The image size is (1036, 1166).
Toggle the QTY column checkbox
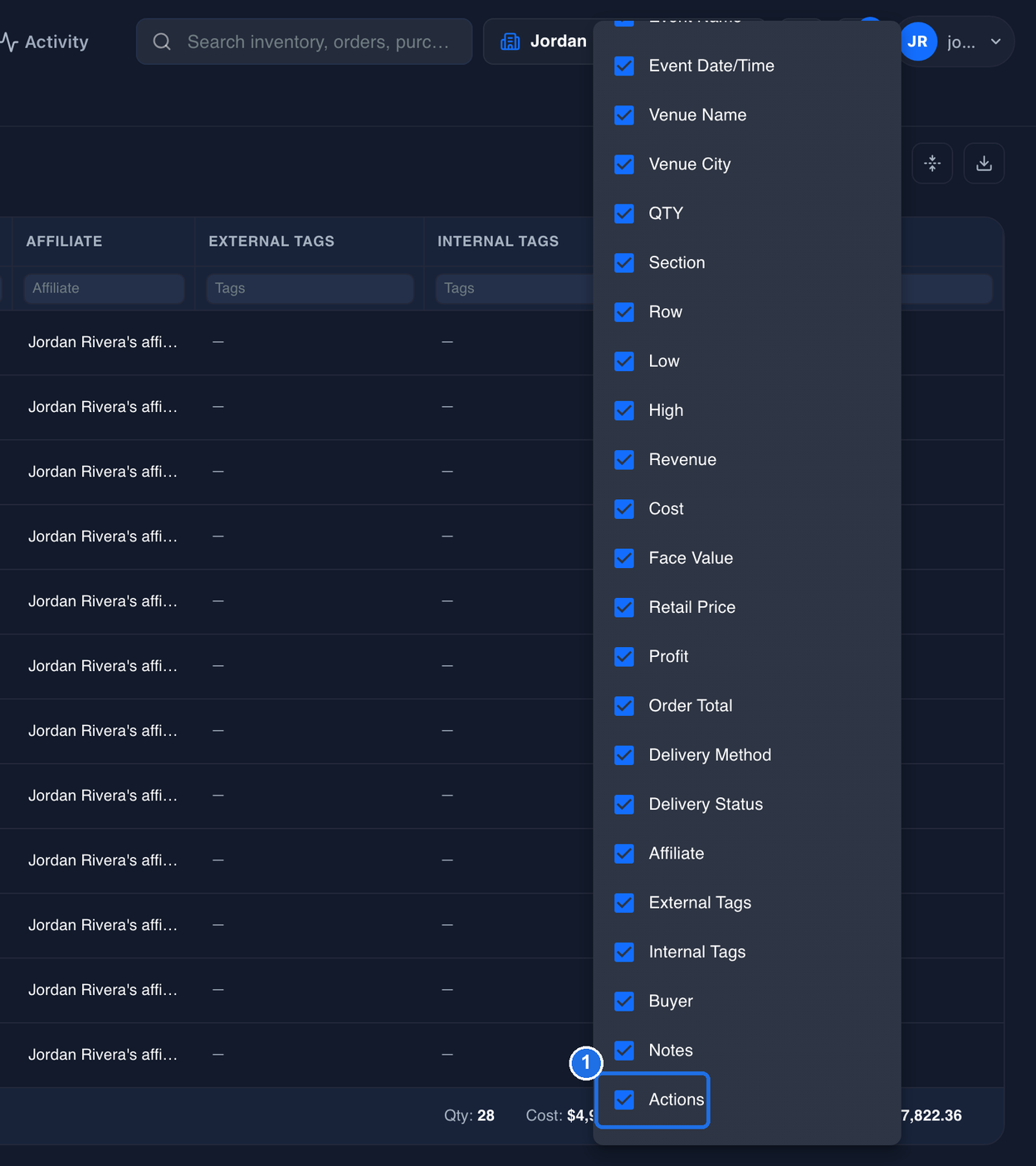624,213
